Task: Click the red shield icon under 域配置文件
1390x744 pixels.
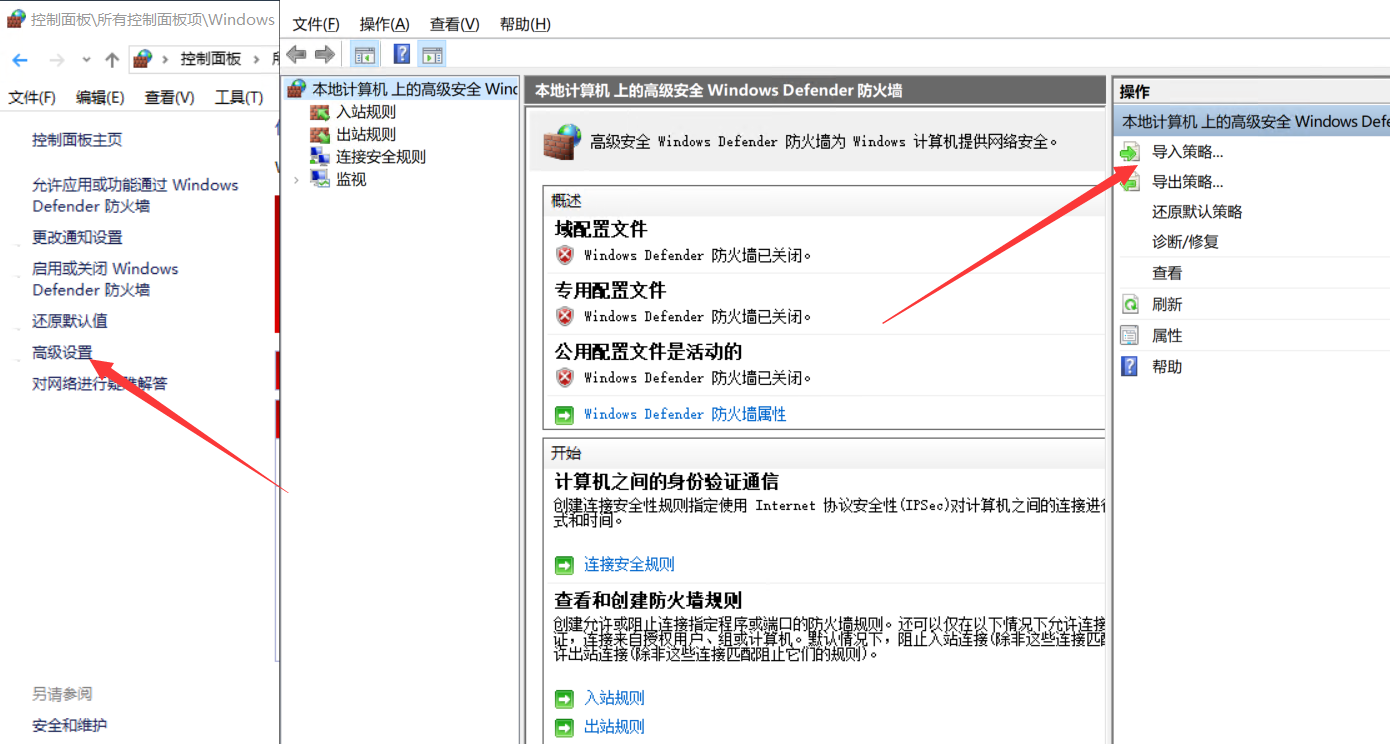Action: [565, 255]
